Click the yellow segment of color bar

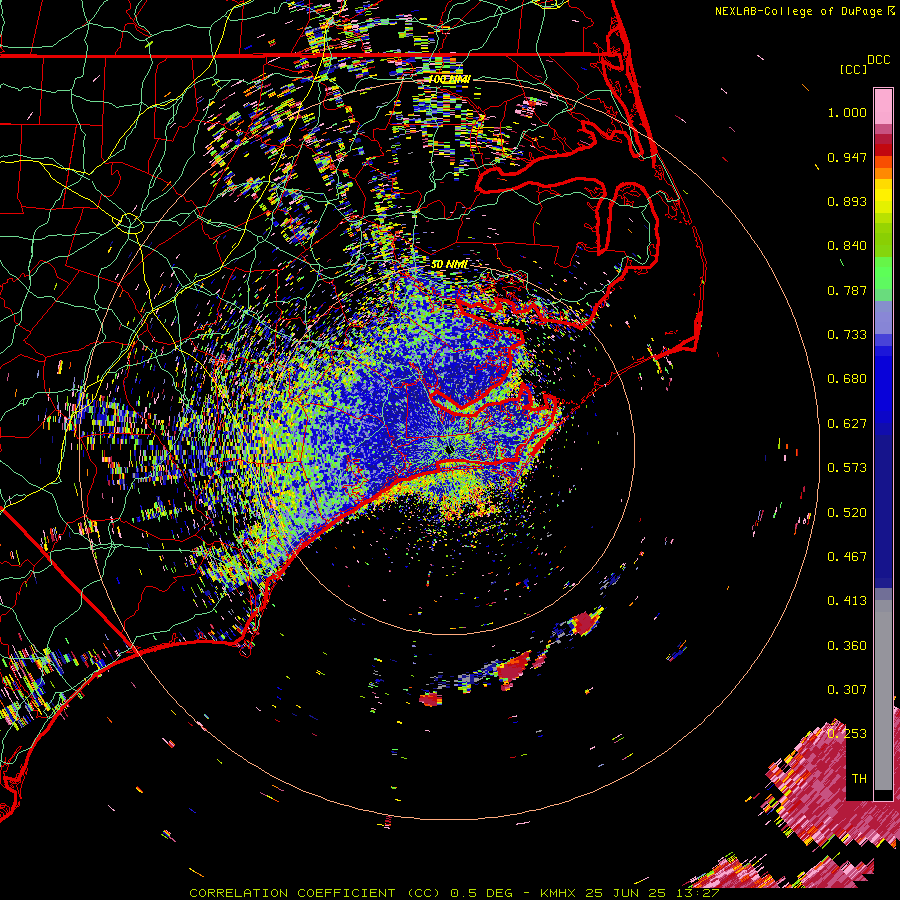point(883,198)
